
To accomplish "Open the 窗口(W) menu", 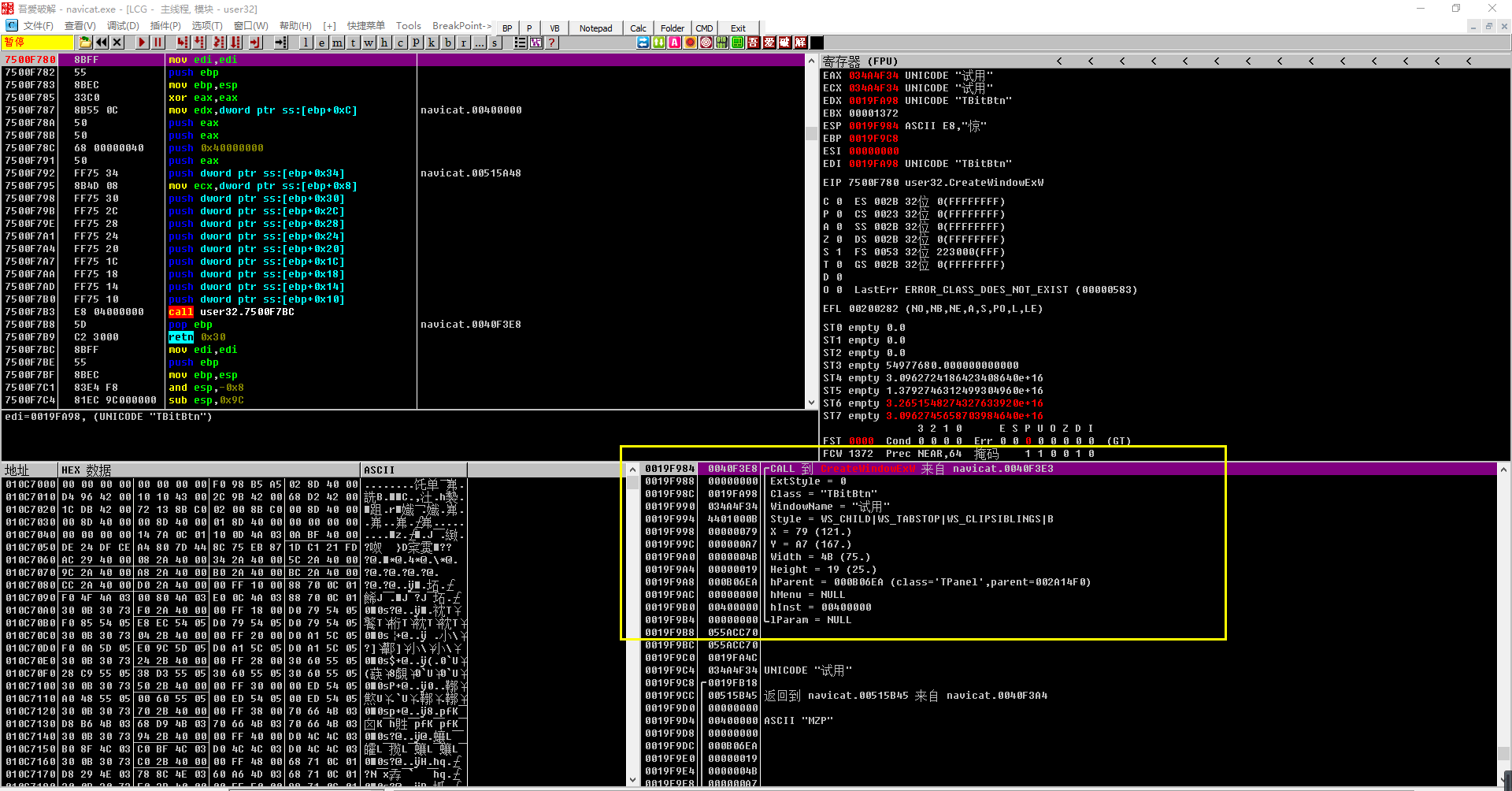I will click(251, 26).
